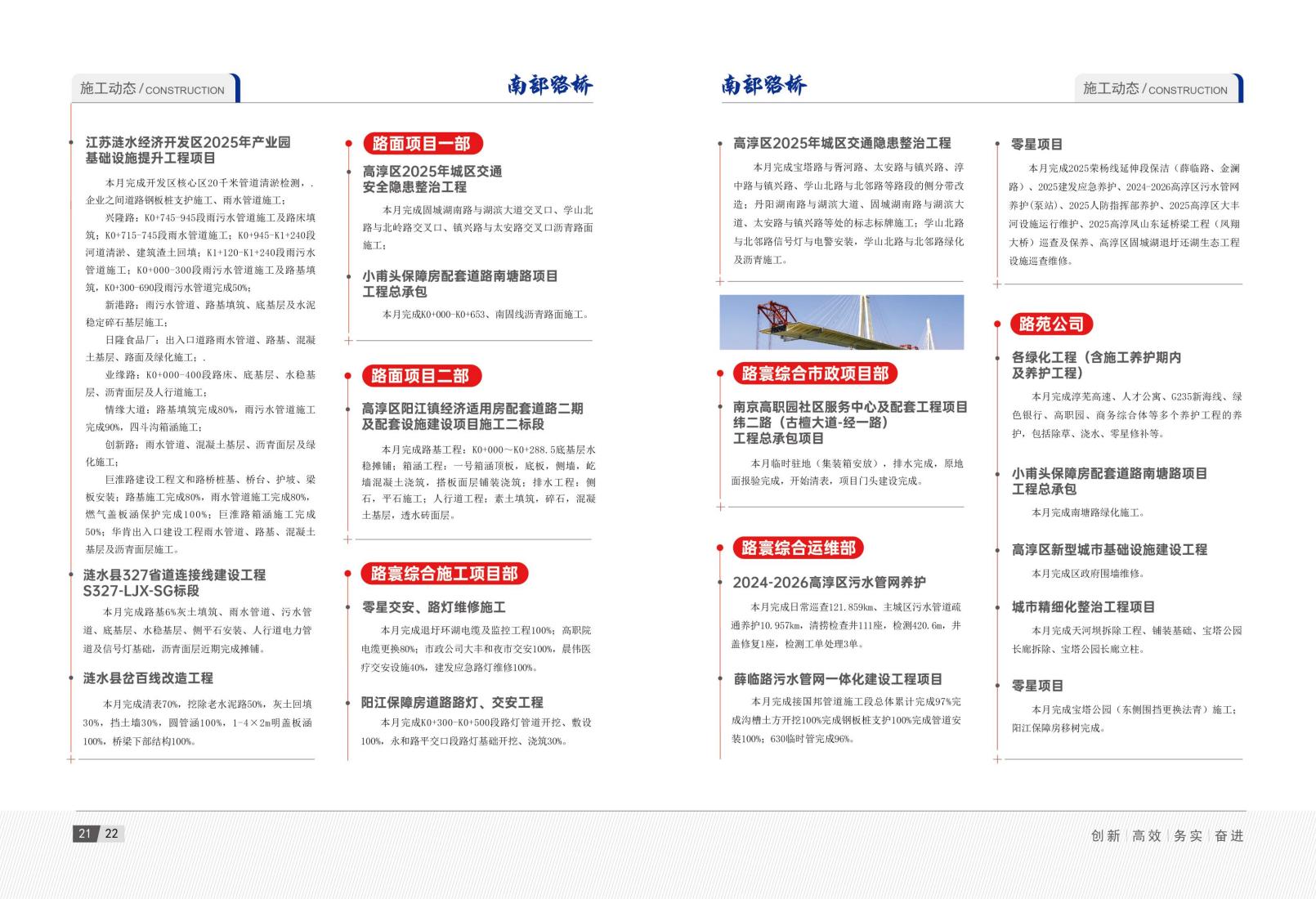1316x899 pixels.
Task: Click heading 涟水县327省道连接线建设工程
Action: point(174,575)
